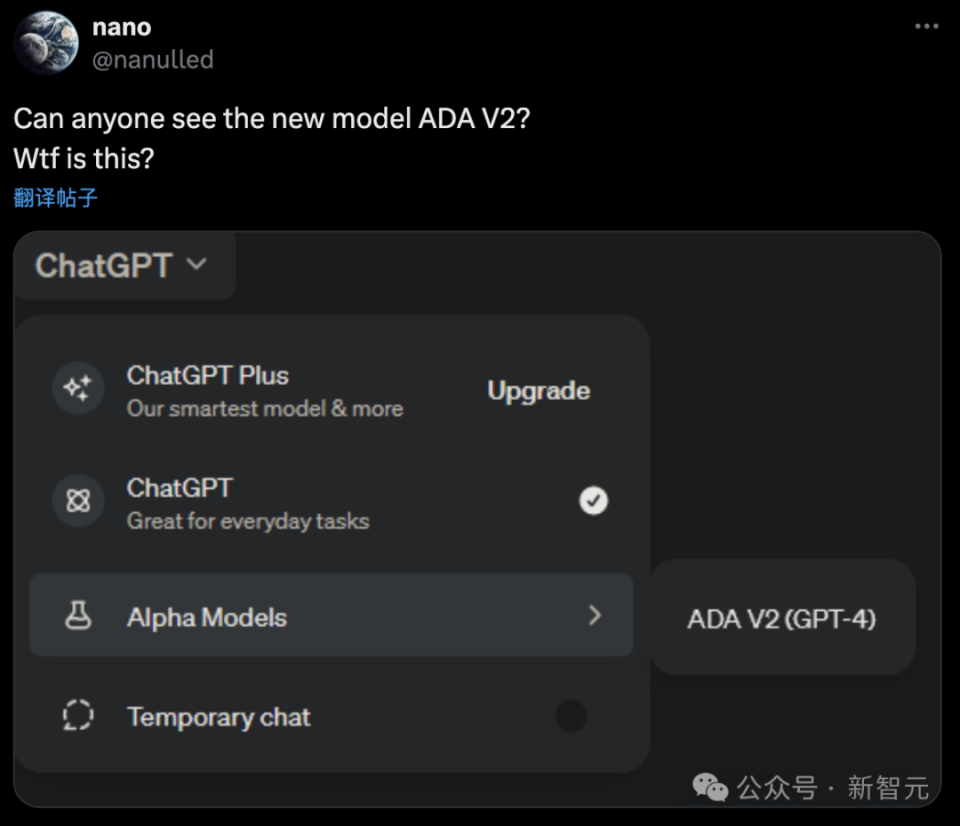This screenshot has width=960, height=826.
Task: Click the WeChat logo in watermark
Action: point(711,788)
